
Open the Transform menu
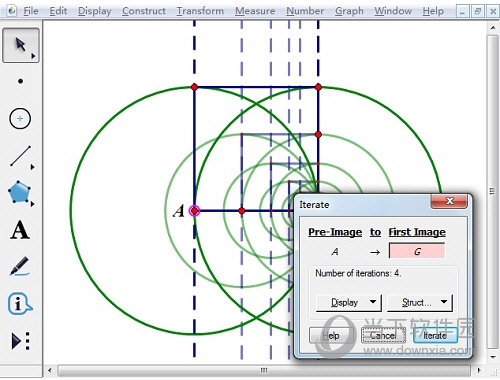coord(200,11)
